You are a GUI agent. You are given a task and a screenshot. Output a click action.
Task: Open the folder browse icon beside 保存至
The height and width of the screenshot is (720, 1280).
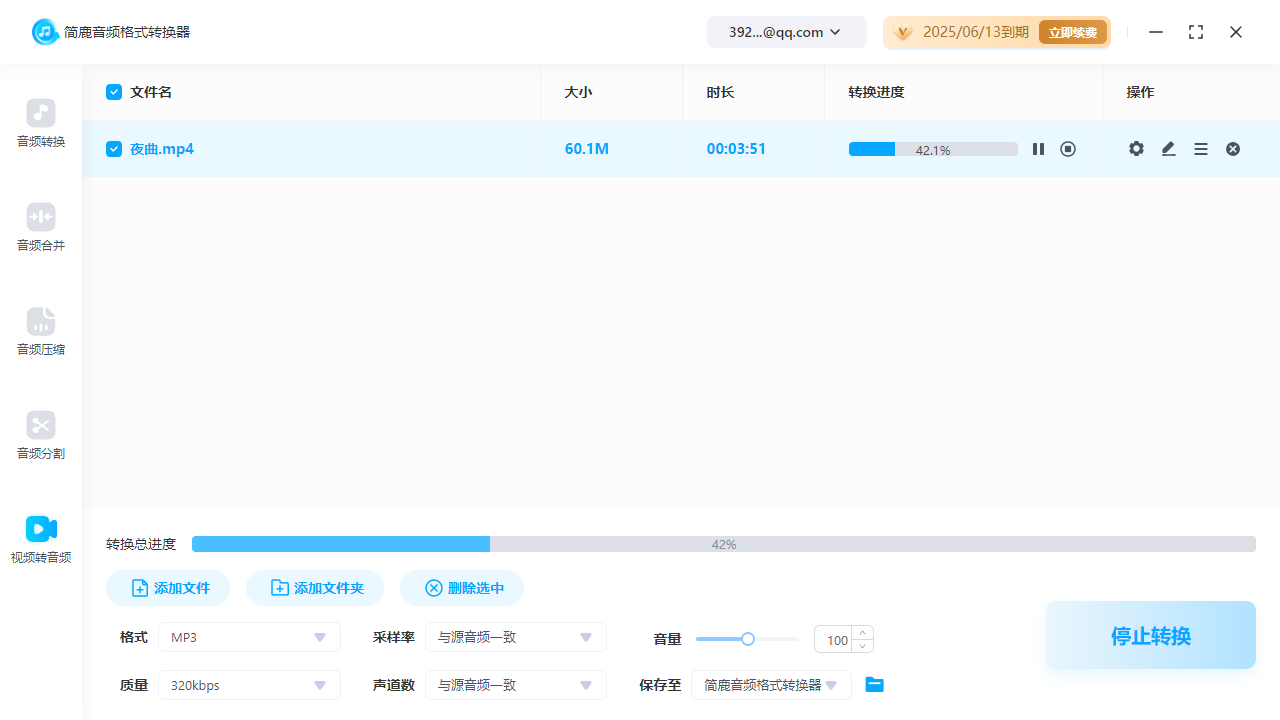click(x=874, y=684)
